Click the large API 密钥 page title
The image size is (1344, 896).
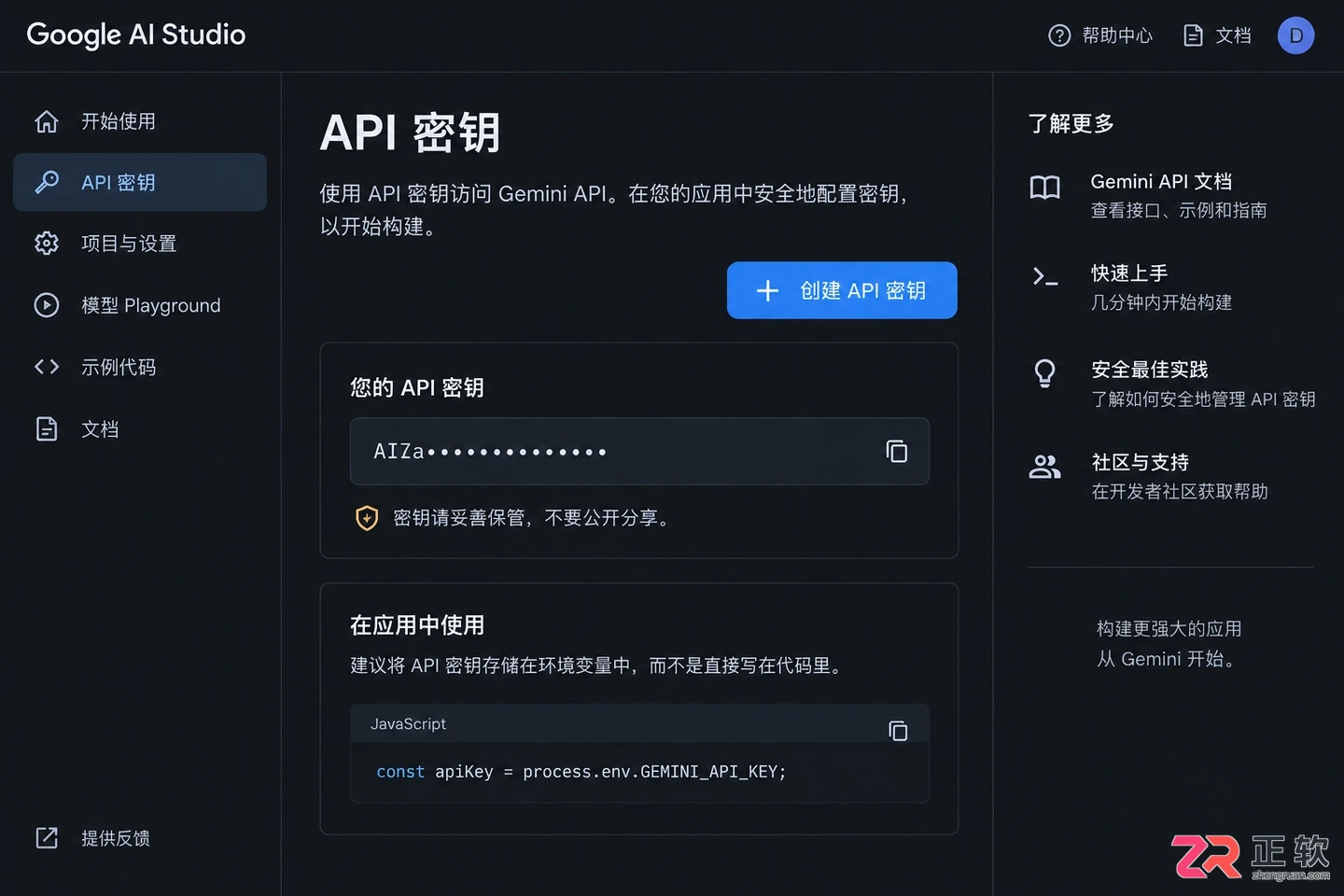pos(411,133)
